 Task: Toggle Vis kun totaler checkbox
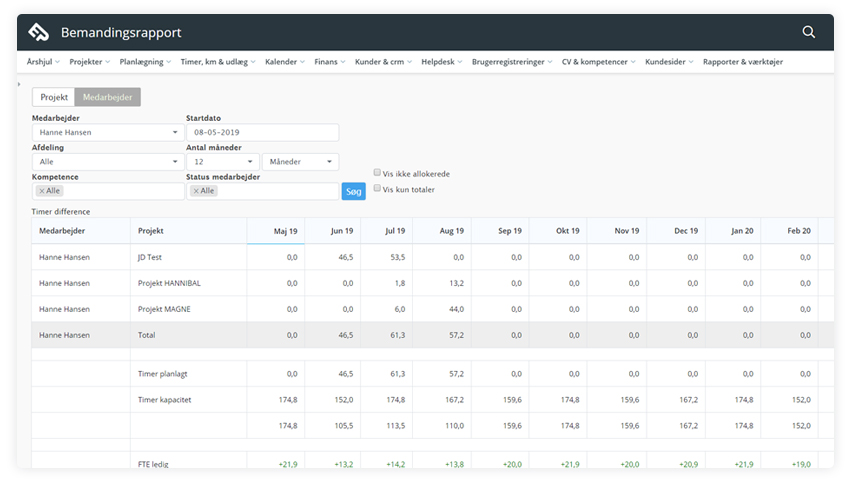coord(377,188)
